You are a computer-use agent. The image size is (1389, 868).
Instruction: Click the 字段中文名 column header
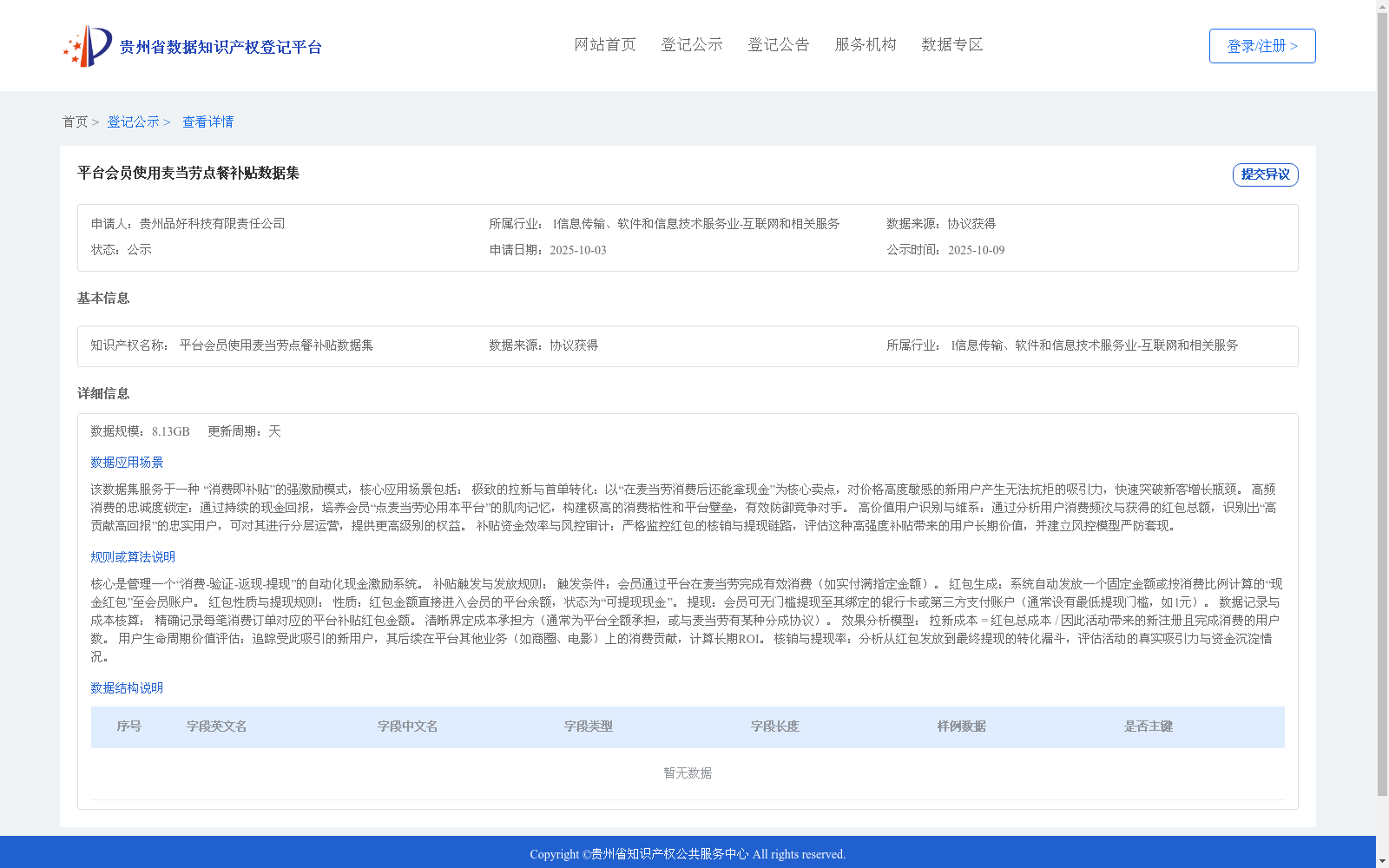(x=408, y=727)
